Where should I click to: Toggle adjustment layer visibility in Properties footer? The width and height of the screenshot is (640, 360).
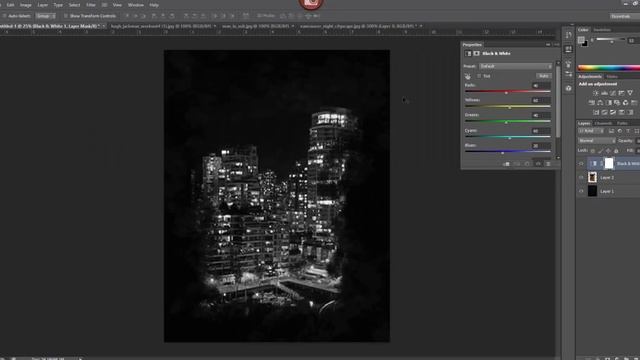coord(538,164)
